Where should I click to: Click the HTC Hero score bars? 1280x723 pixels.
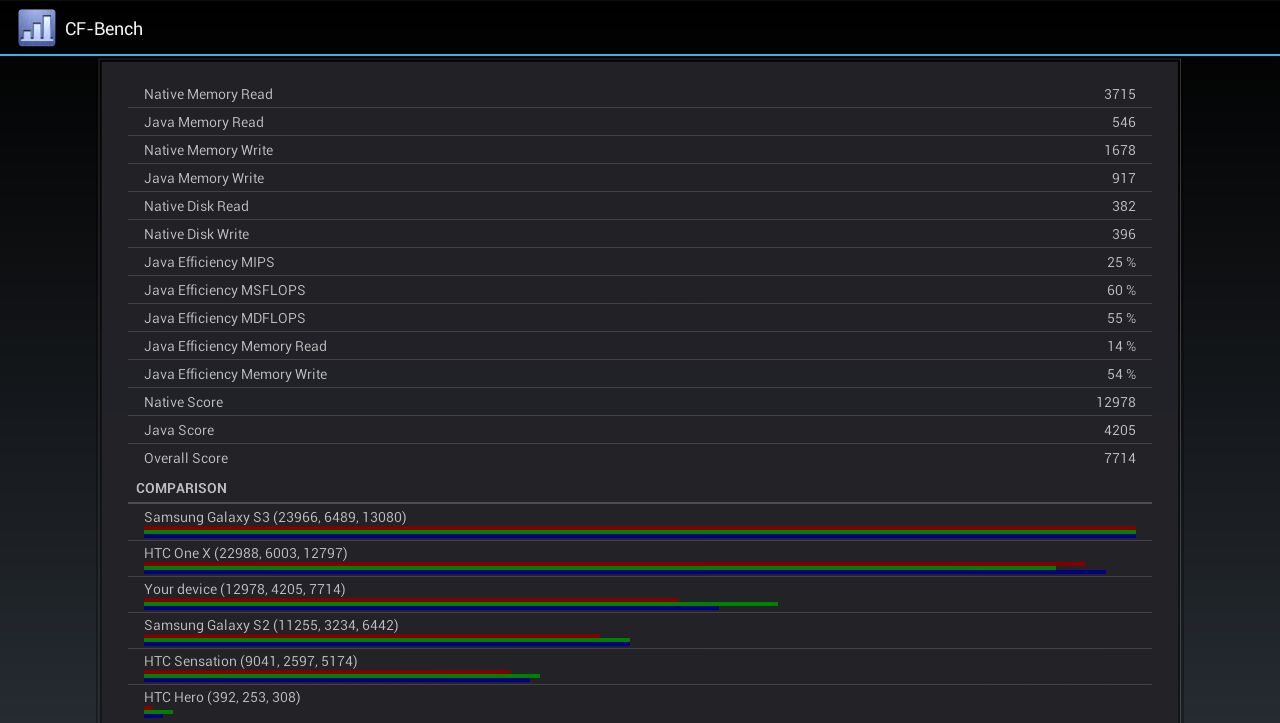point(158,711)
